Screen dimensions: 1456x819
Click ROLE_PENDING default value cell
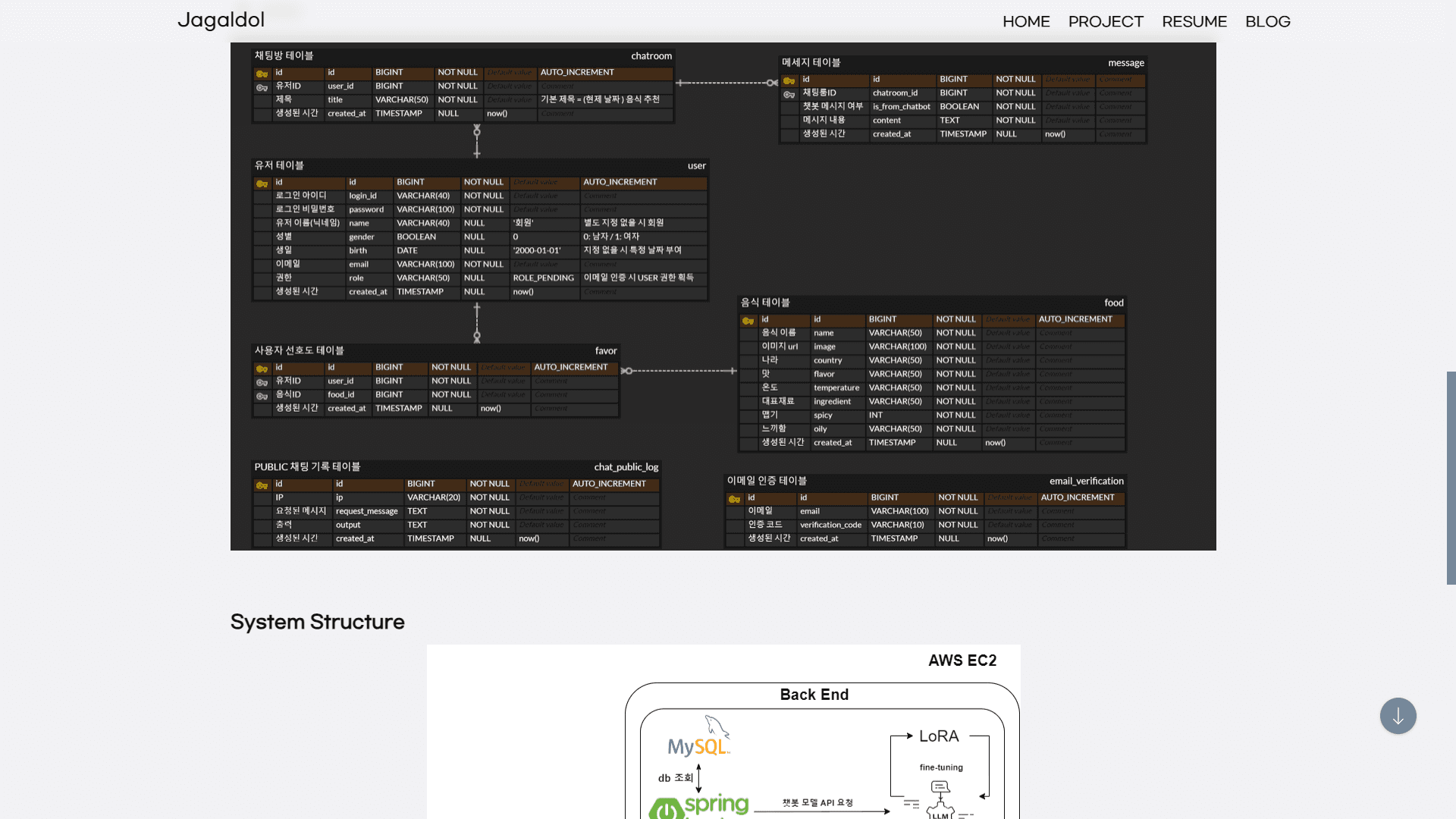click(543, 278)
